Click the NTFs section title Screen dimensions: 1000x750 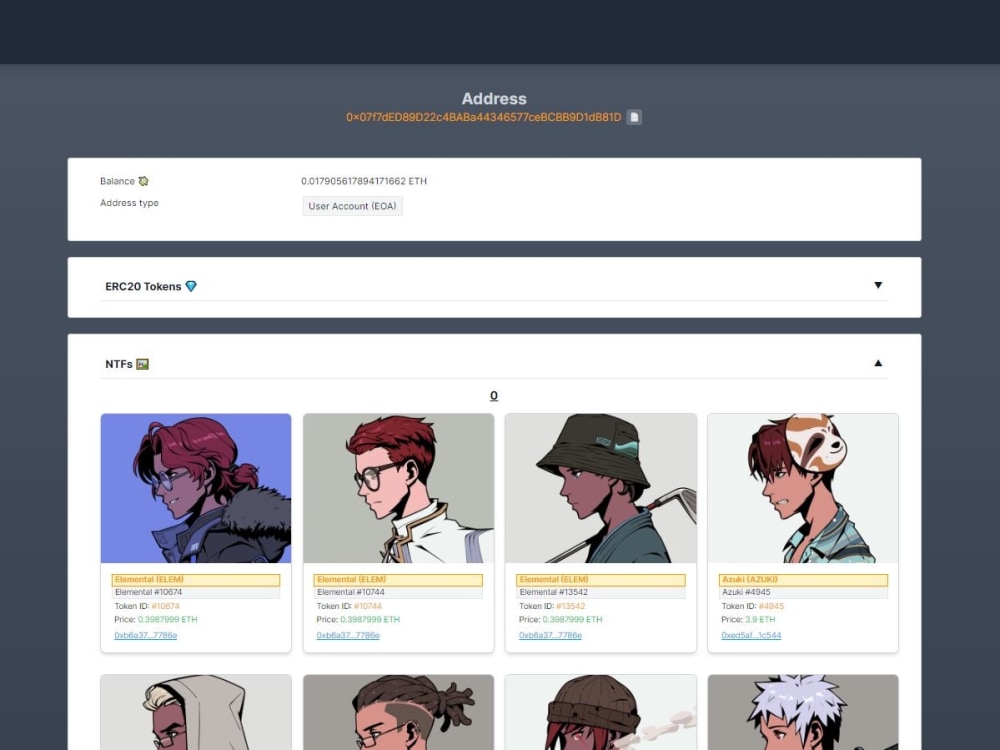pos(119,364)
